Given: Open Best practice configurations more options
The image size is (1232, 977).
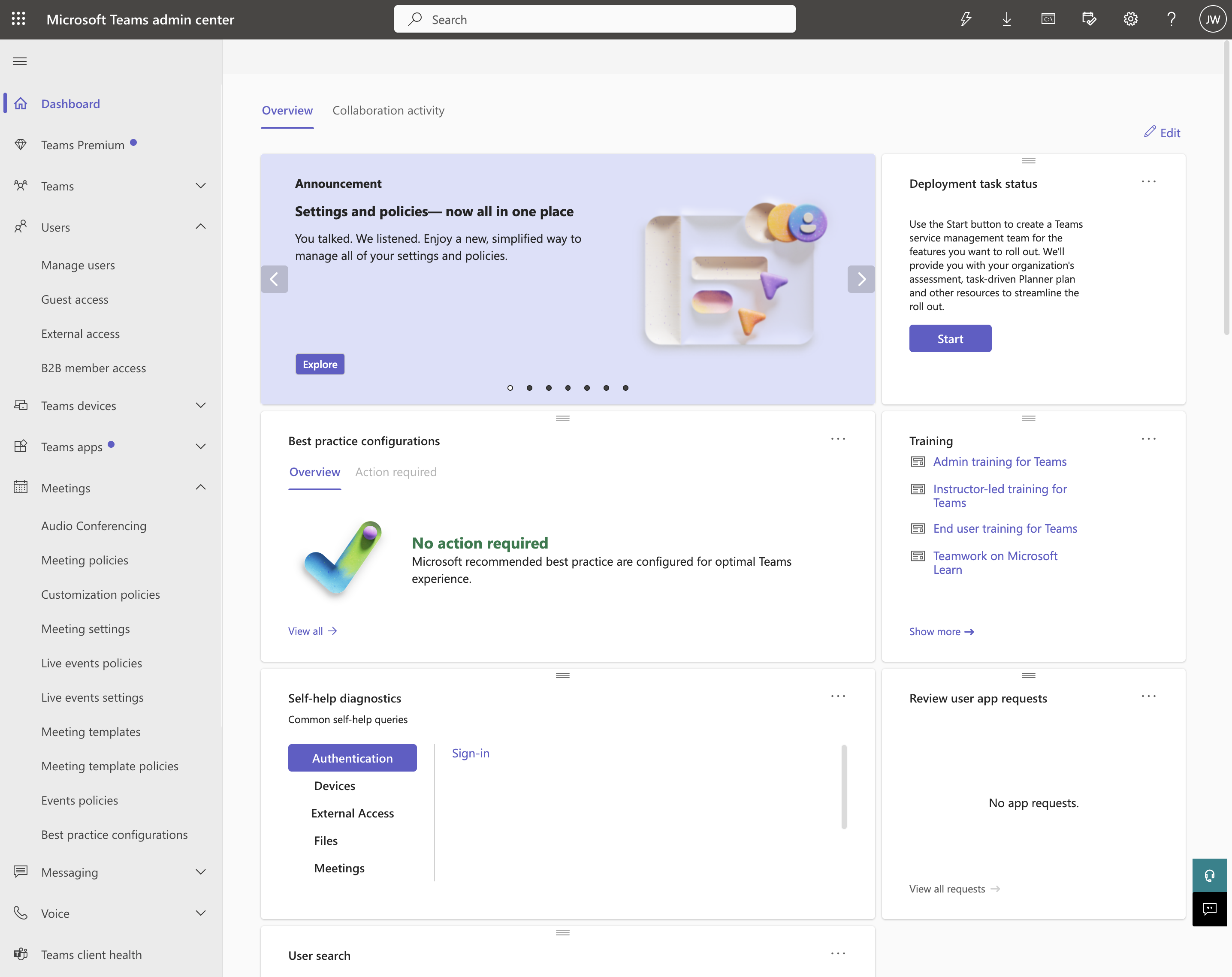Looking at the screenshot, I should [x=838, y=439].
